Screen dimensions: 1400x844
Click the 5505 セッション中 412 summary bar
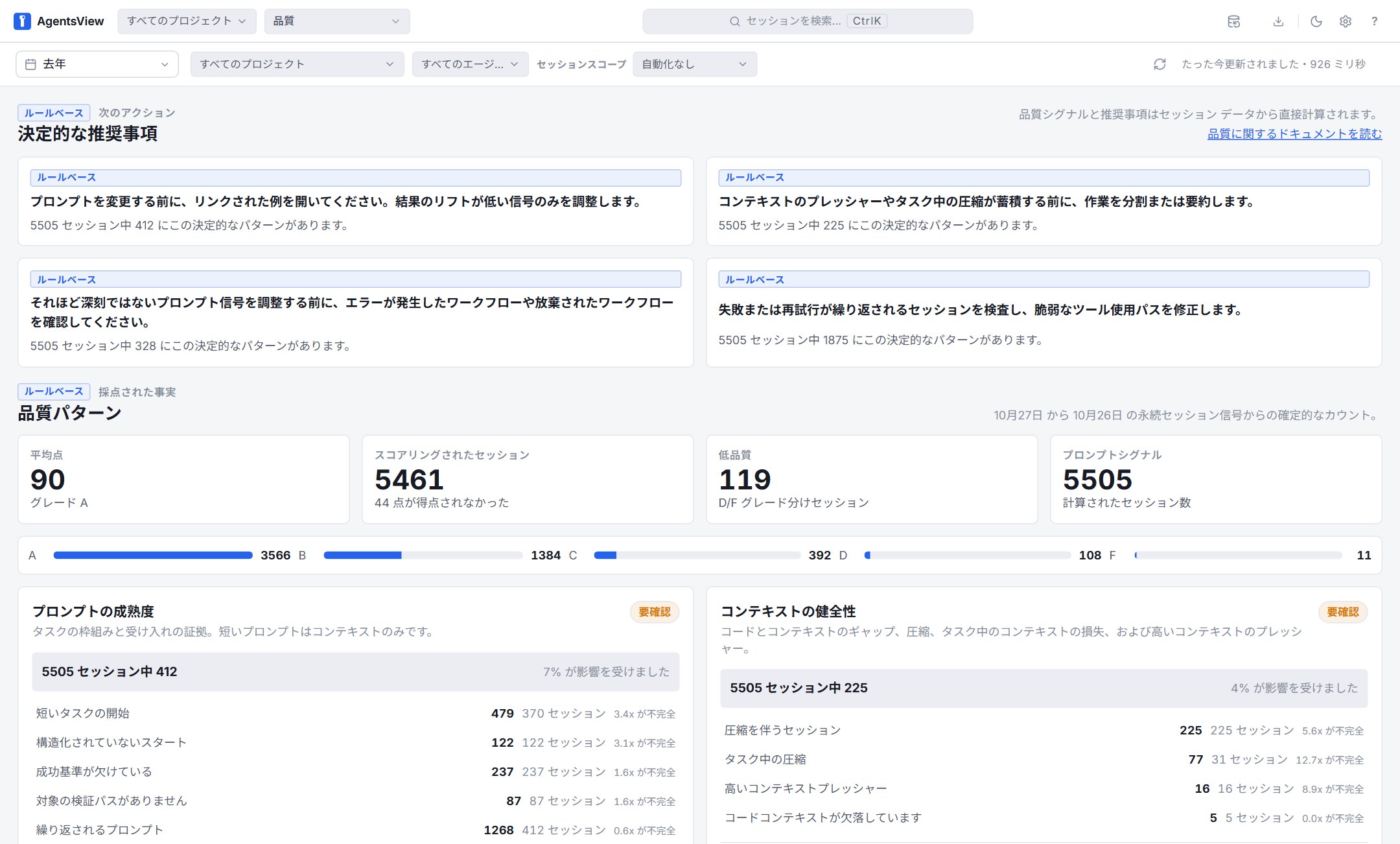[x=356, y=672]
